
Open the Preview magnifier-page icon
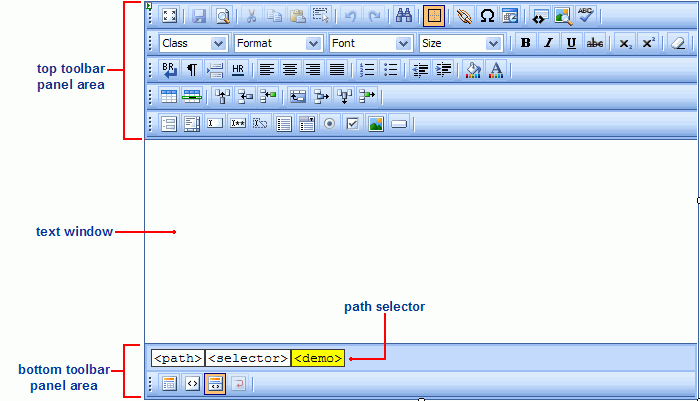pyautogui.click(x=222, y=16)
